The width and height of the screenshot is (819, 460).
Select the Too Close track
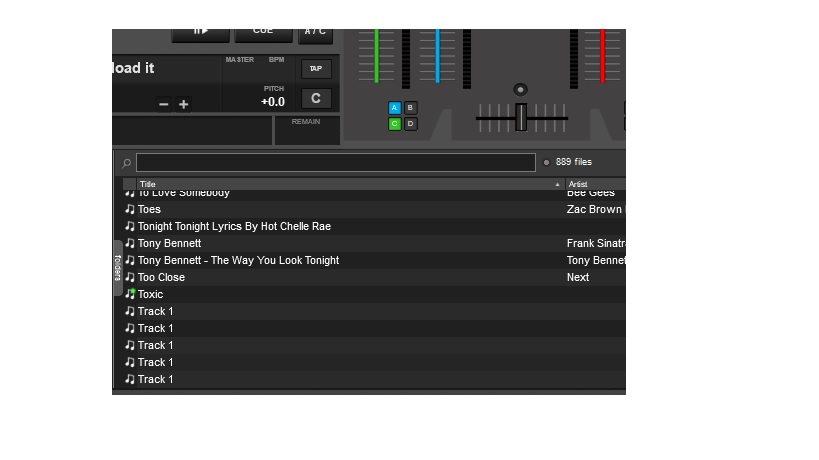pos(161,277)
